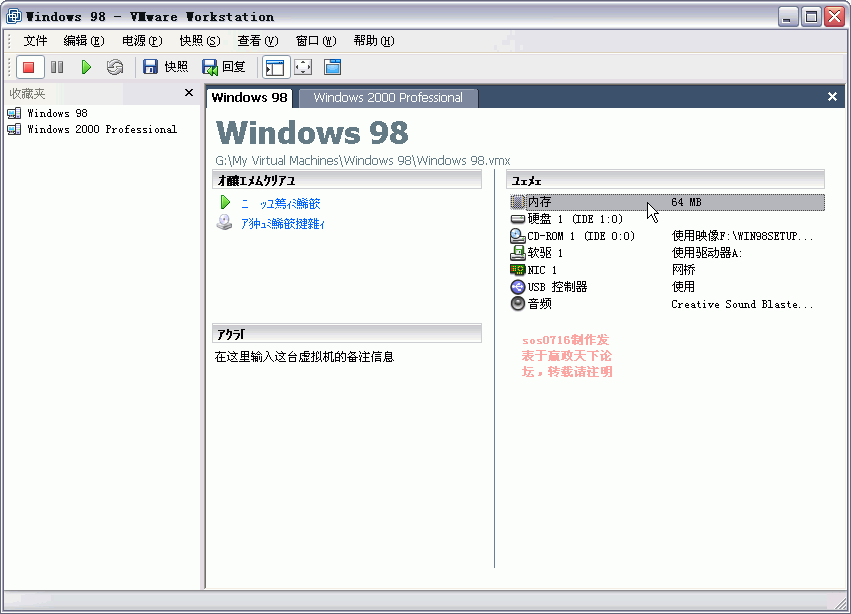
Task: Click the commands section header
Action: [347, 180]
